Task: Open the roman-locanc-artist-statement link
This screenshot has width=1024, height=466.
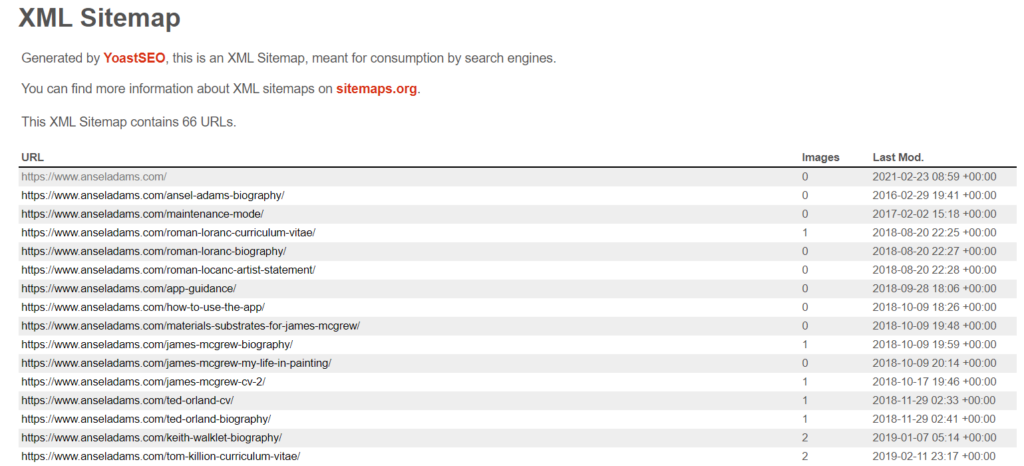Action: tap(168, 270)
